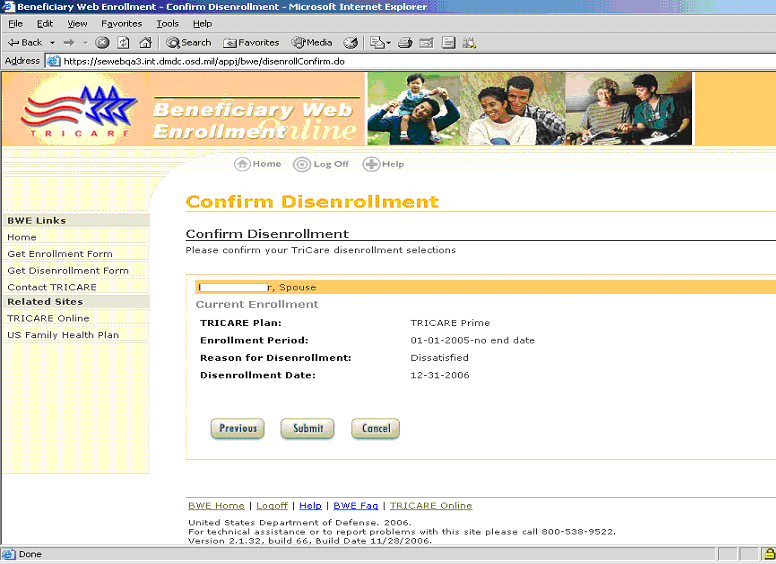The height and width of the screenshot is (564, 776).
Task: Click the browser Back button
Action: [25, 43]
